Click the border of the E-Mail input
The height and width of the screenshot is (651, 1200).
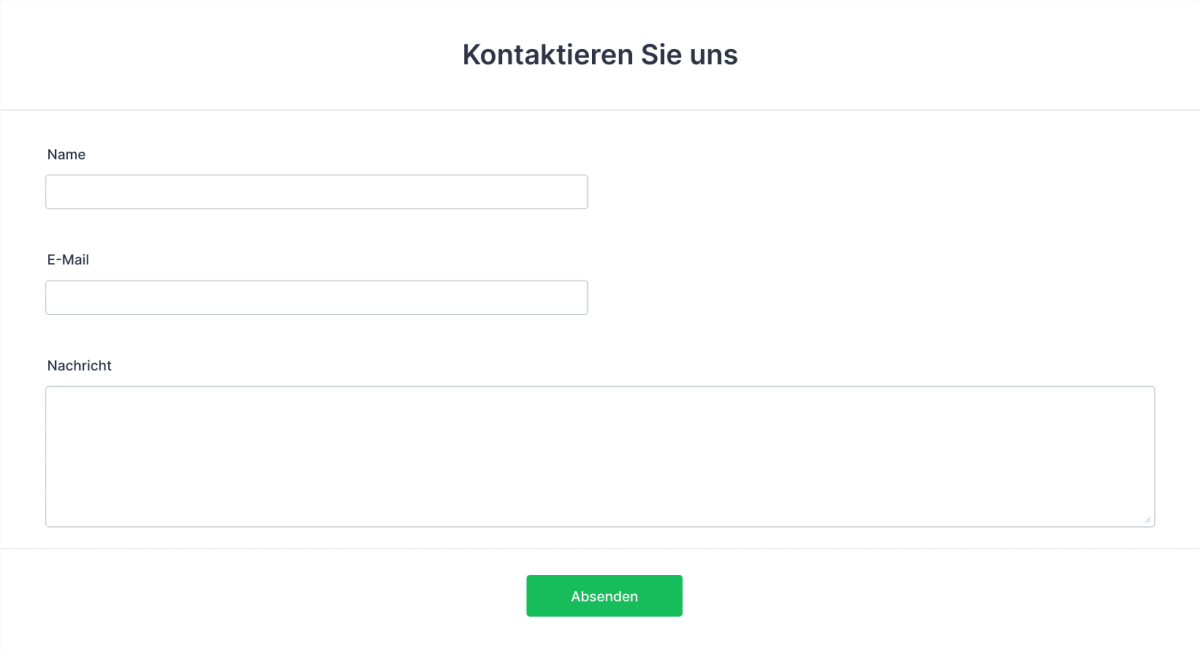pyautogui.click(x=316, y=281)
